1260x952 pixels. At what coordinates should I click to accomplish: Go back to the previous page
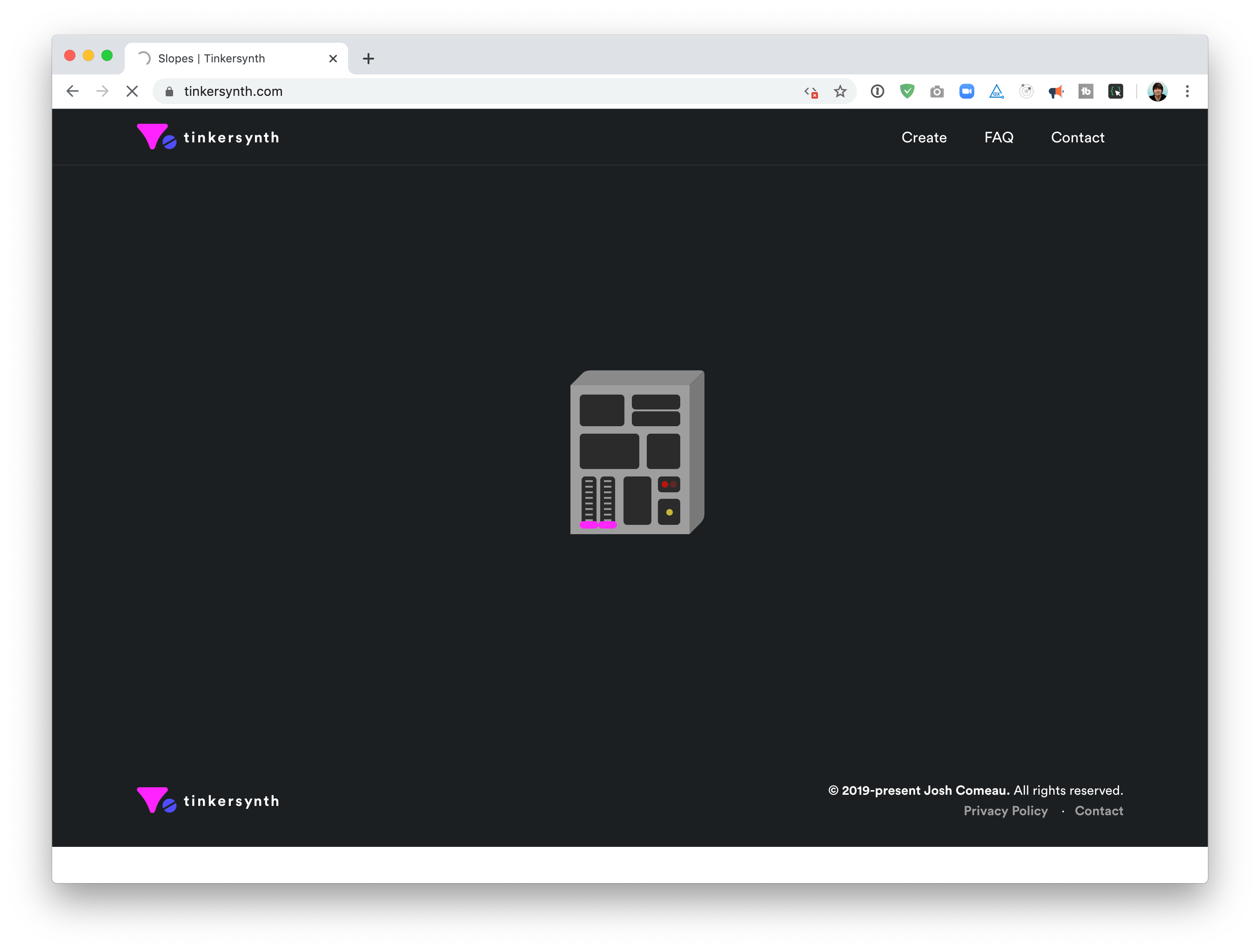pyautogui.click(x=72, y=91)
